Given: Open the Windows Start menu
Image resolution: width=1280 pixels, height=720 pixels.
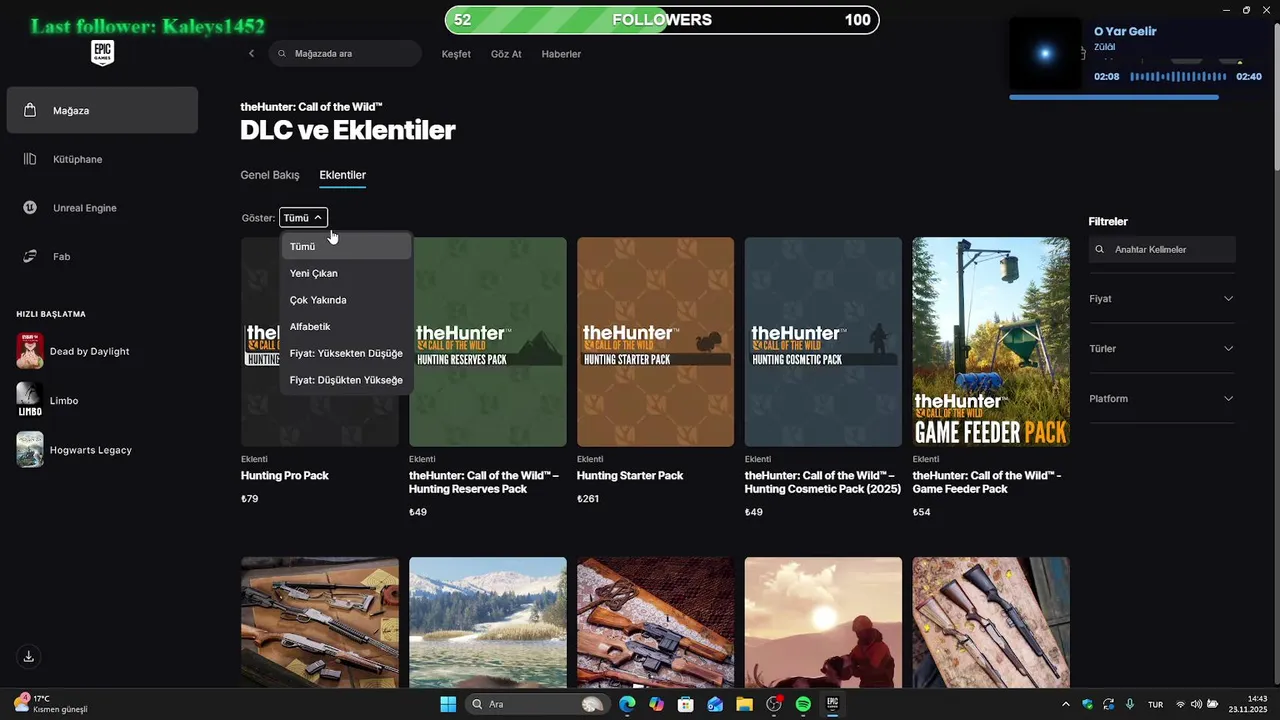Looking at the screenshot, I should [448, 704].
